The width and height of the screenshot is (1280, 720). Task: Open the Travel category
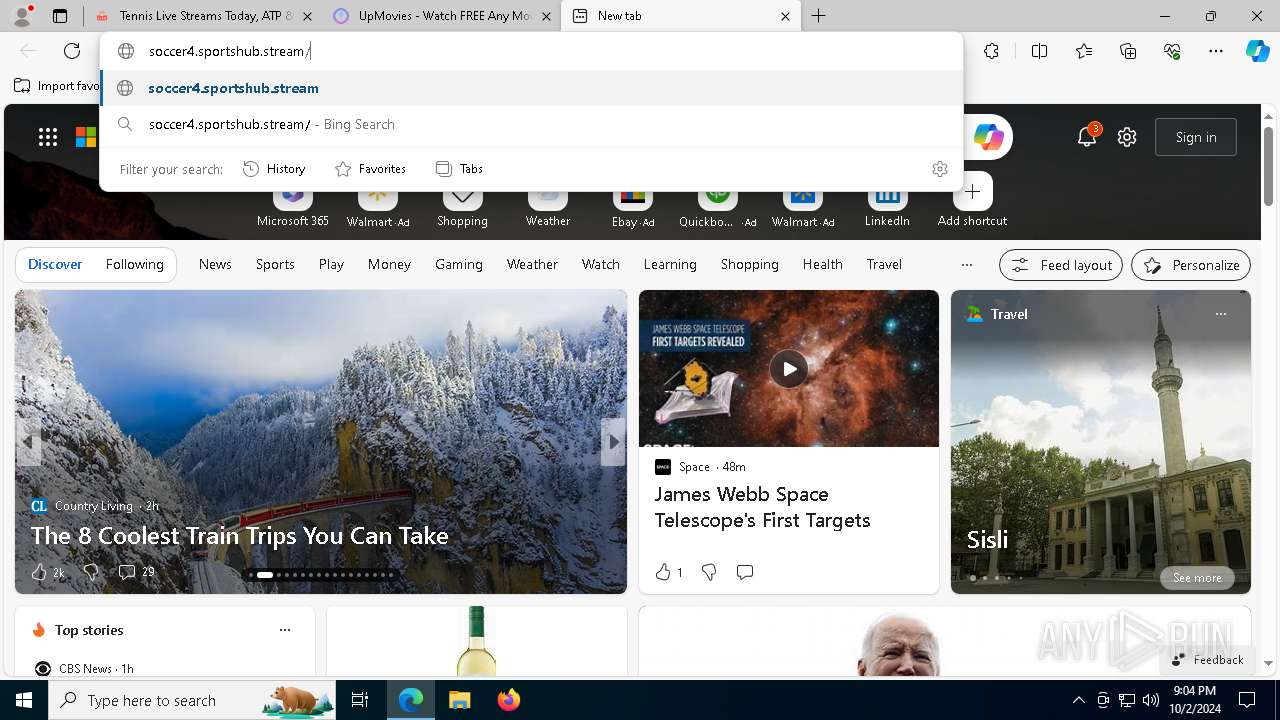pos(884,264)
